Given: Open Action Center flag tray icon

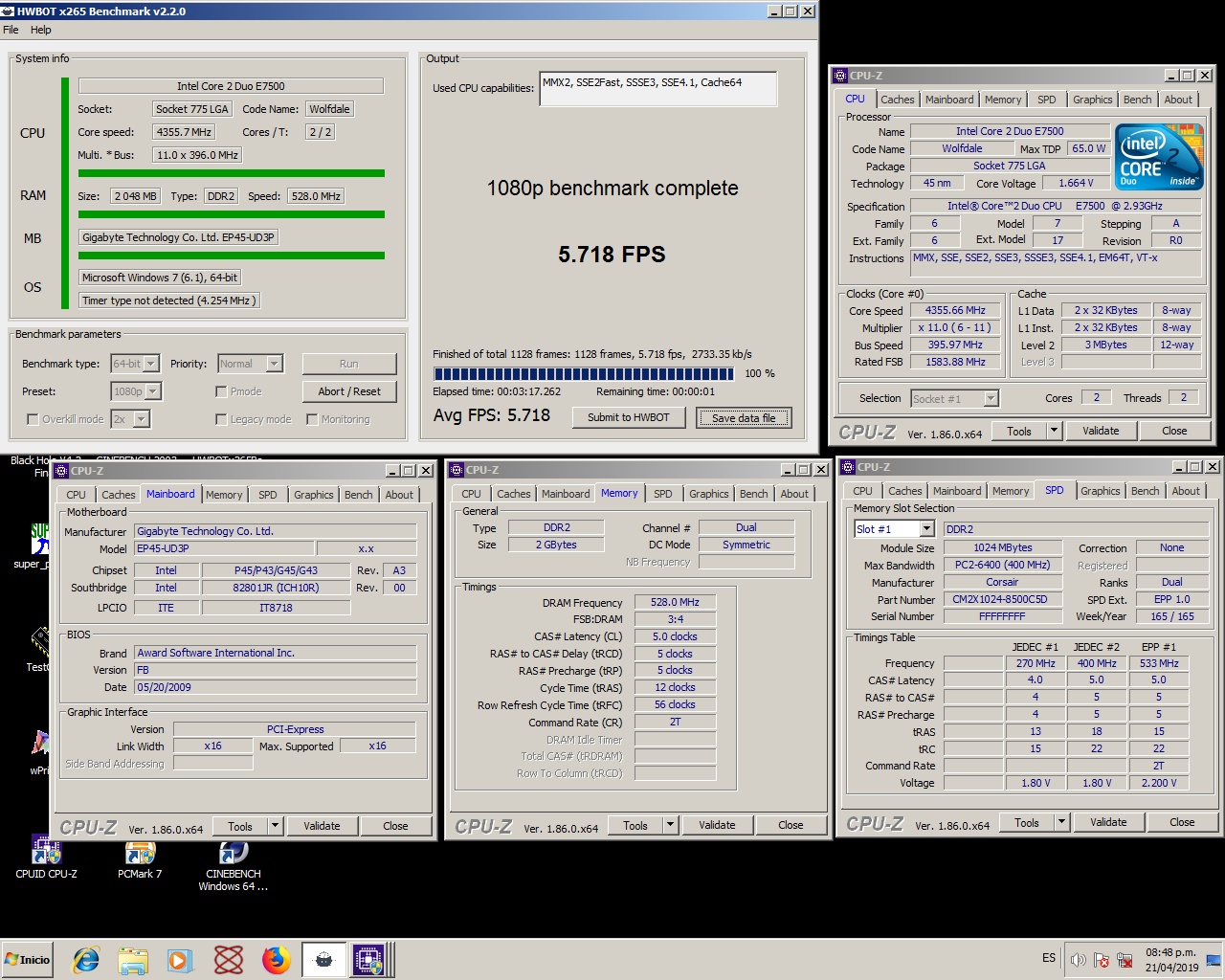Looking at the screenshot, I should point(1102,959).
